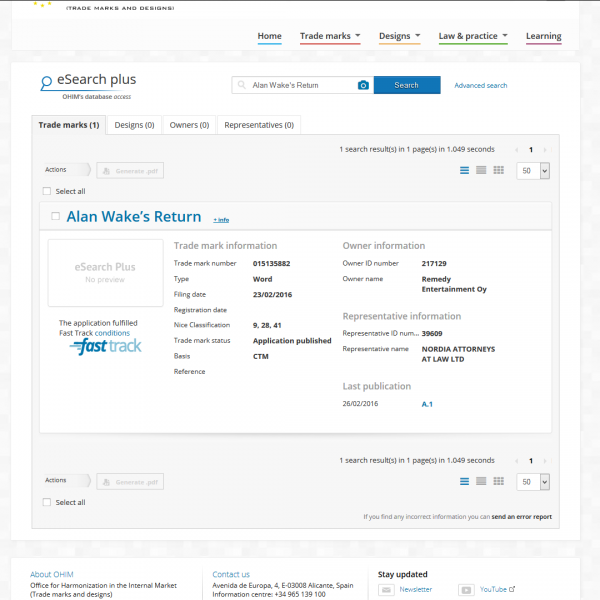Switch to the Owners (0) tab
Screen dimensions: 600x600
point(190,125)
